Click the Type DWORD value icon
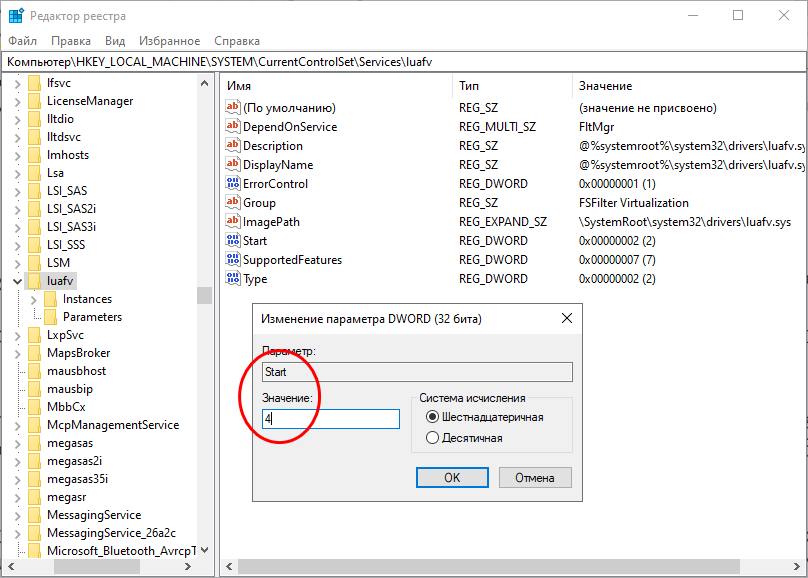The width and height of the screenshot is (808, 578). pos(232,279)
